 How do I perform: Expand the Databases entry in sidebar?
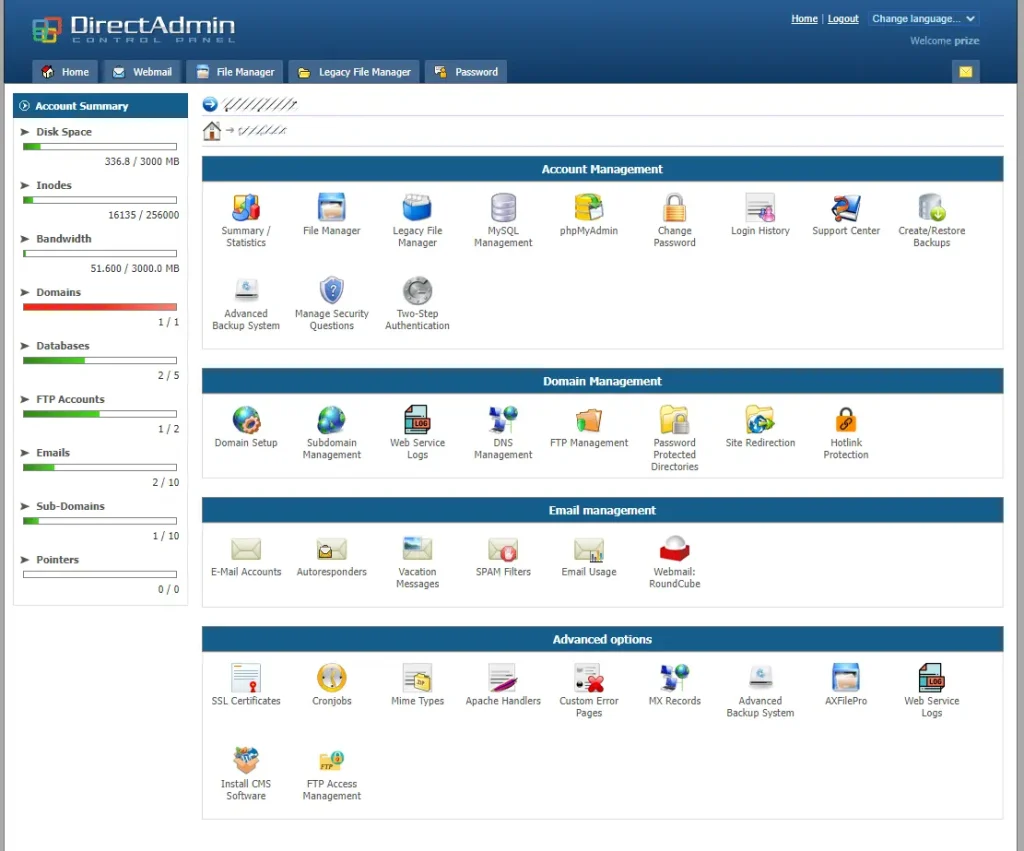click(26, 346)
